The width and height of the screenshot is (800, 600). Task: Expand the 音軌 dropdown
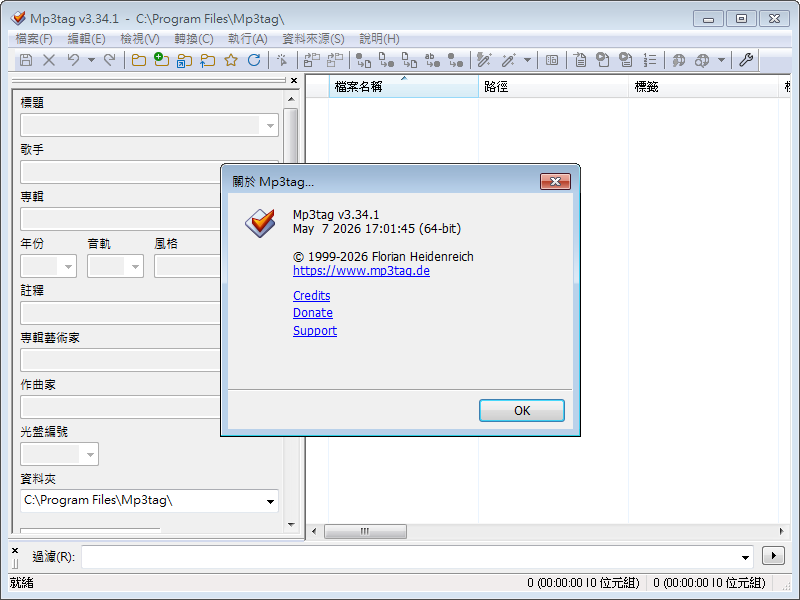coord(135,266)
